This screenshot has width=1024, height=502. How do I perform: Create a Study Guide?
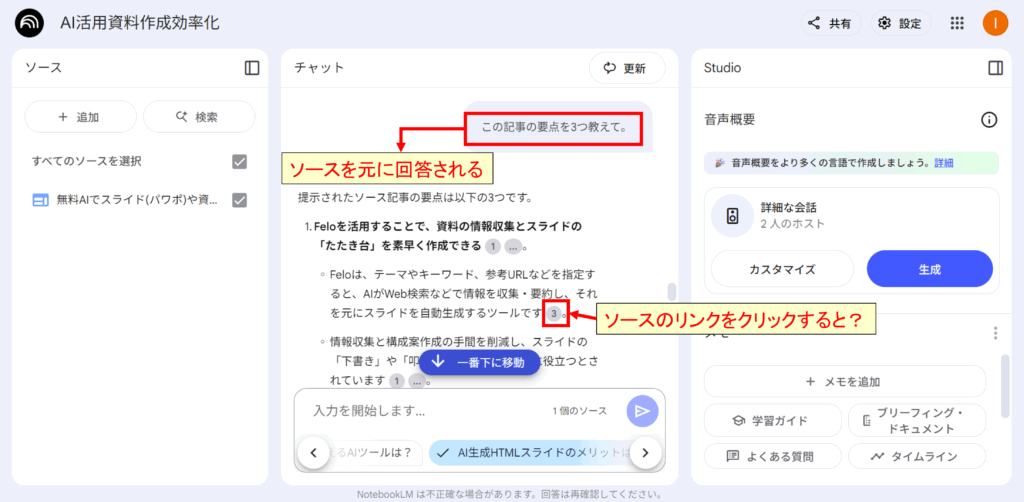click(773, 420)
